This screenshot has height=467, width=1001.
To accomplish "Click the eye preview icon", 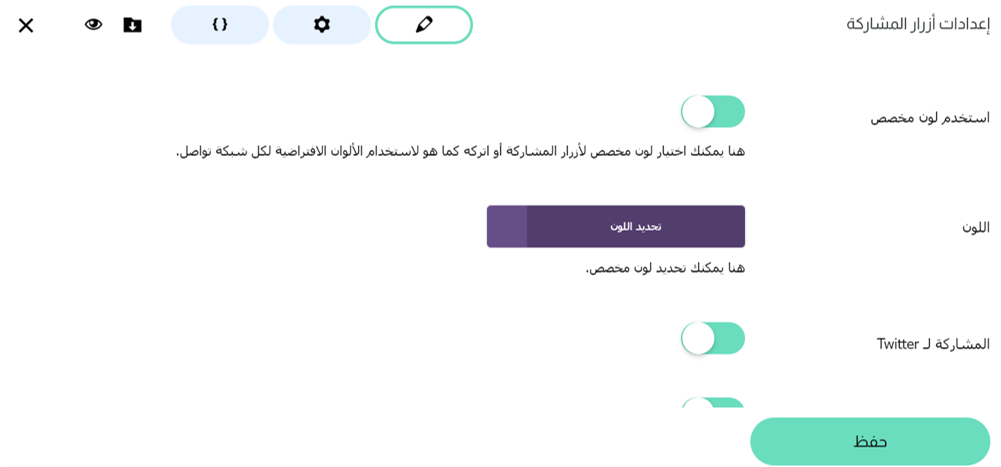I will pos(93,25).
